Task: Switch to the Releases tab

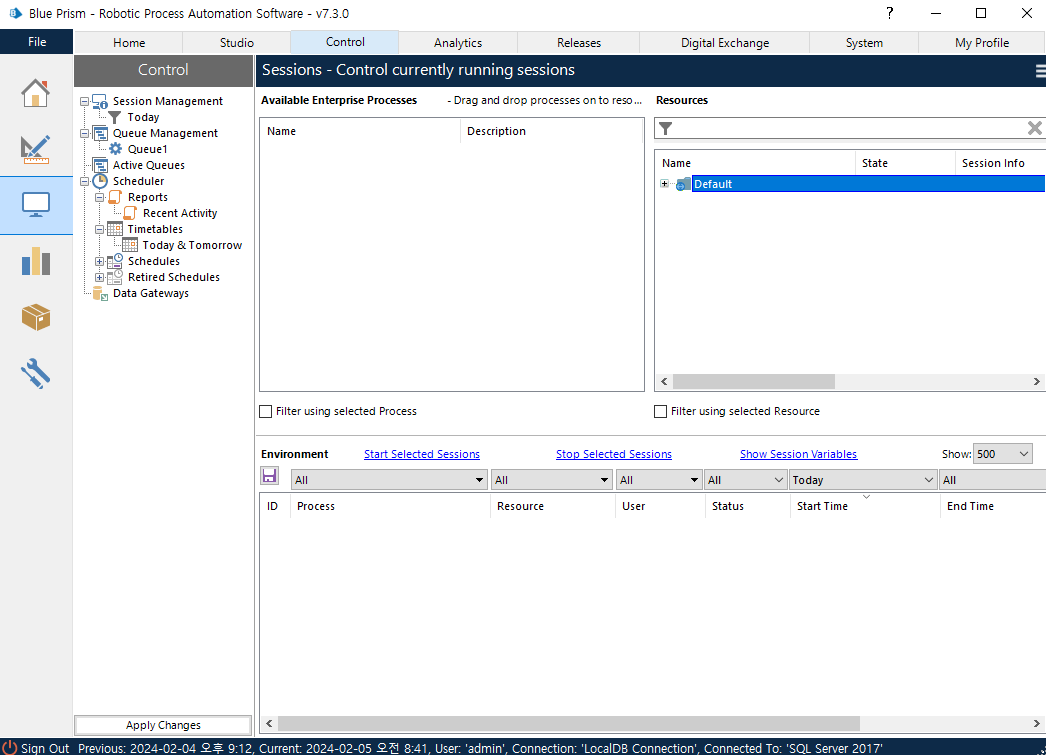Action: pyautogui.click(x=579, y=43)
